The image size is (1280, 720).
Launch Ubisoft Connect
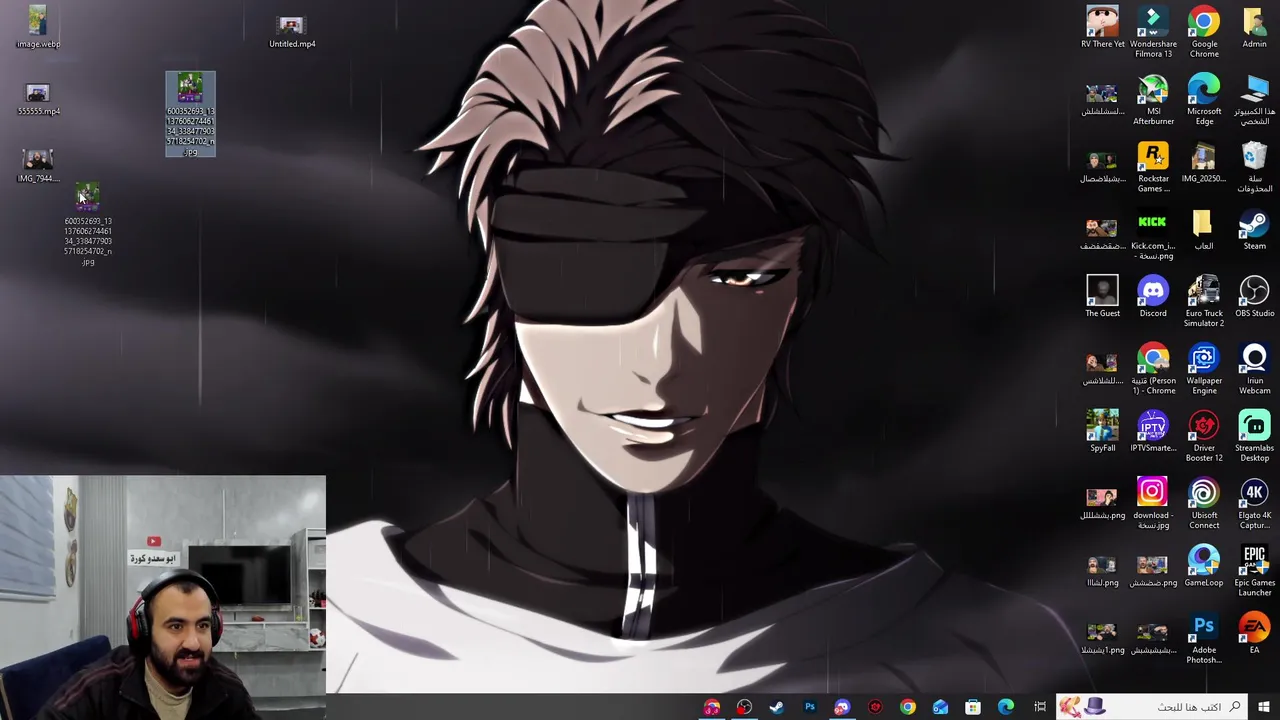point(1204,504)
